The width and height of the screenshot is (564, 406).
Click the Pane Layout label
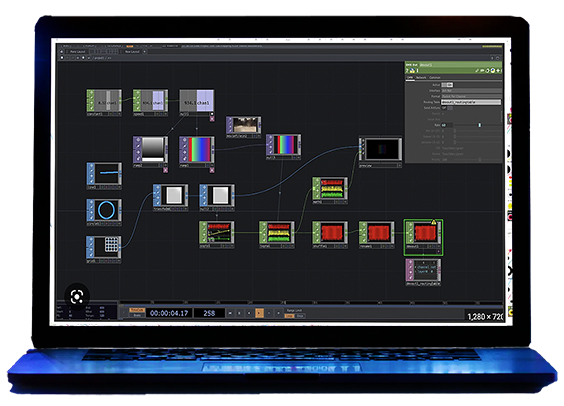pos(78,52)
